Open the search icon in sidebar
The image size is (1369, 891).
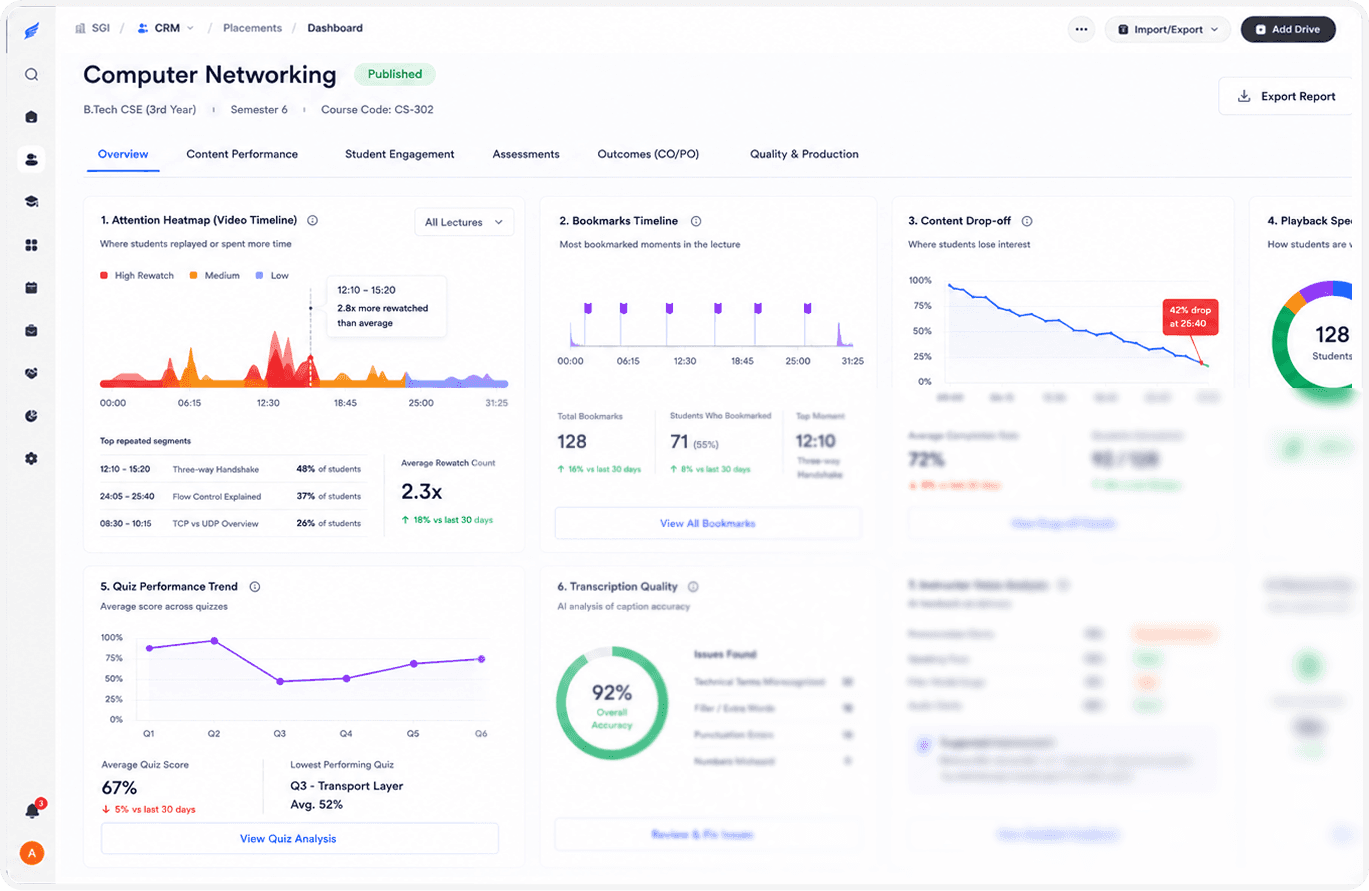[x=31, y=74]
